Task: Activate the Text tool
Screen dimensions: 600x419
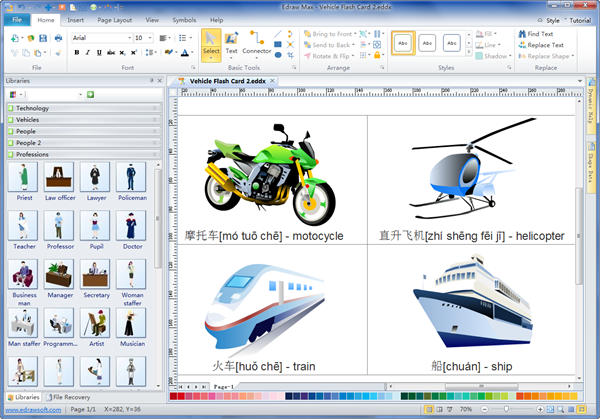Action: (231, 43)
